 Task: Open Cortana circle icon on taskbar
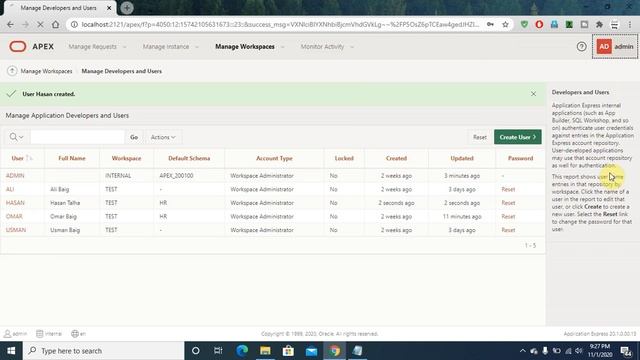196,351
